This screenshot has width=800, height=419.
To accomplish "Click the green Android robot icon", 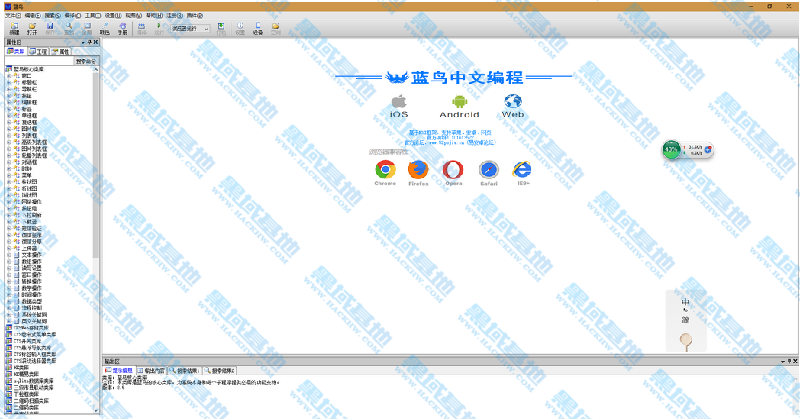I will (x=459, y=102).
